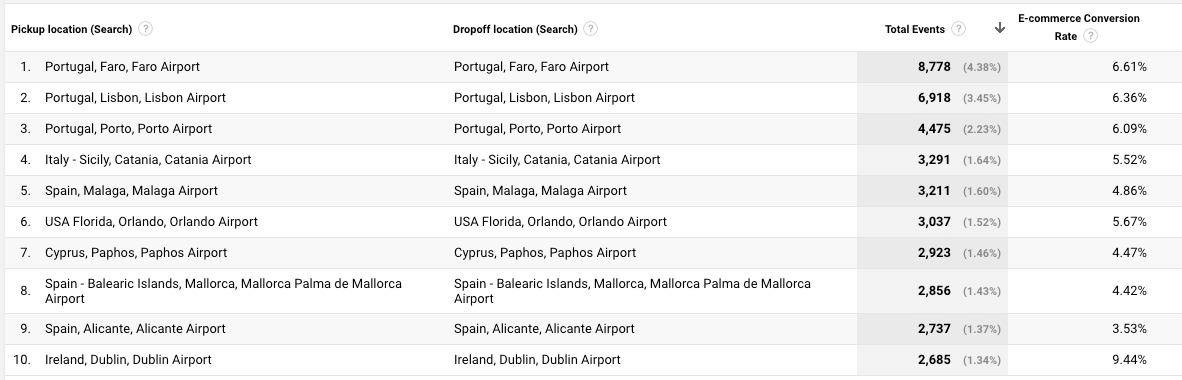This screenshot has width=1182, height=380.
Task: Toggle sort direction arrow on Total Events
Action: click(x=1000, y=29)
